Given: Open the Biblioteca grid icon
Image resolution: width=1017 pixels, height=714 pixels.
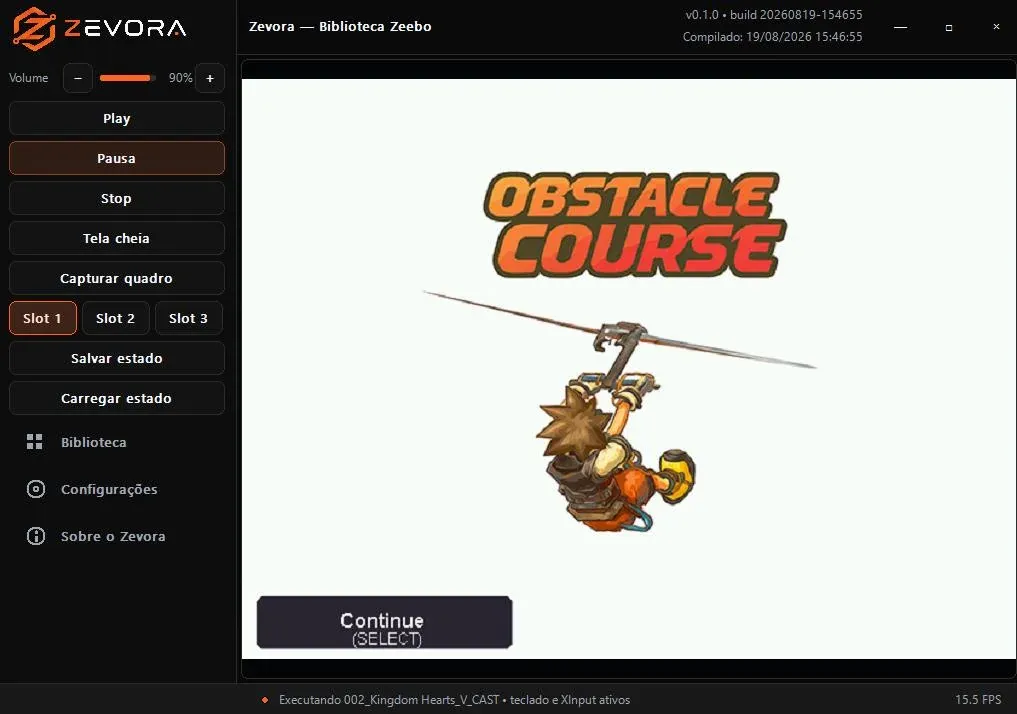Looking at the screenshot, I should click(34, 442).
